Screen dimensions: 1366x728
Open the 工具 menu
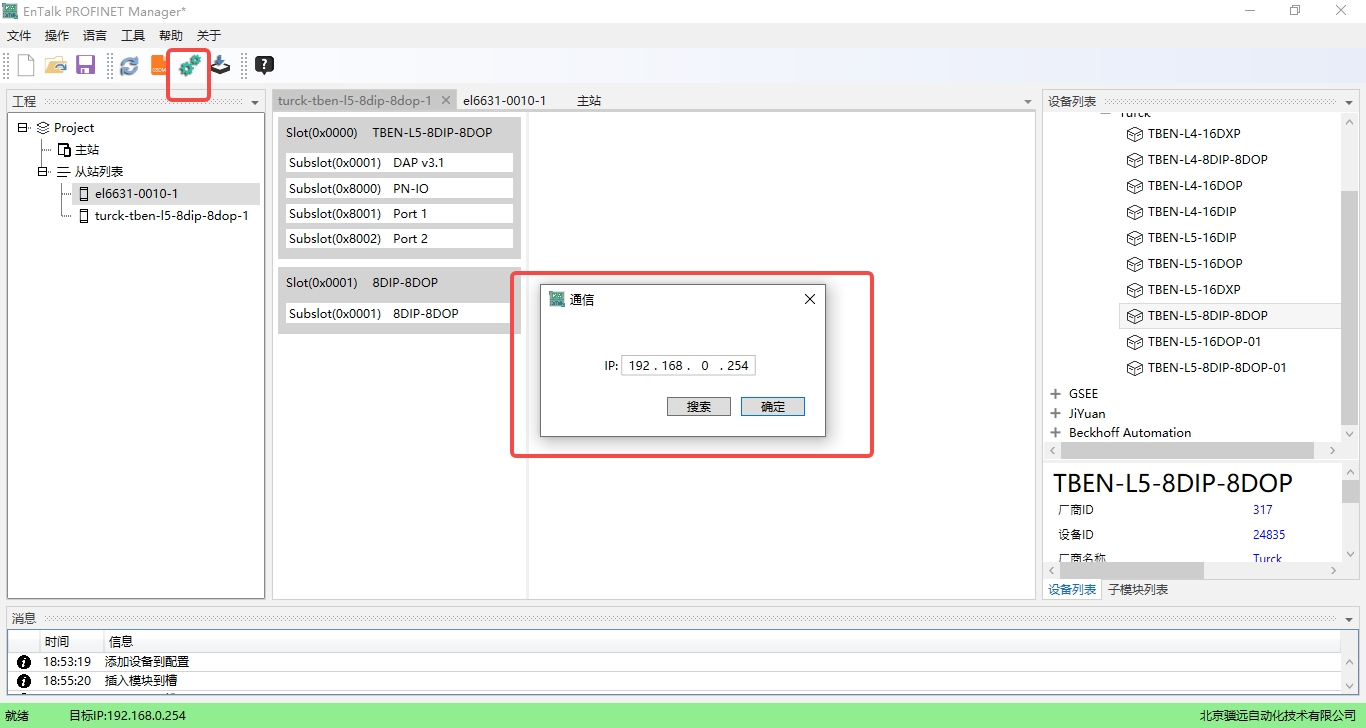coord(133,36)
